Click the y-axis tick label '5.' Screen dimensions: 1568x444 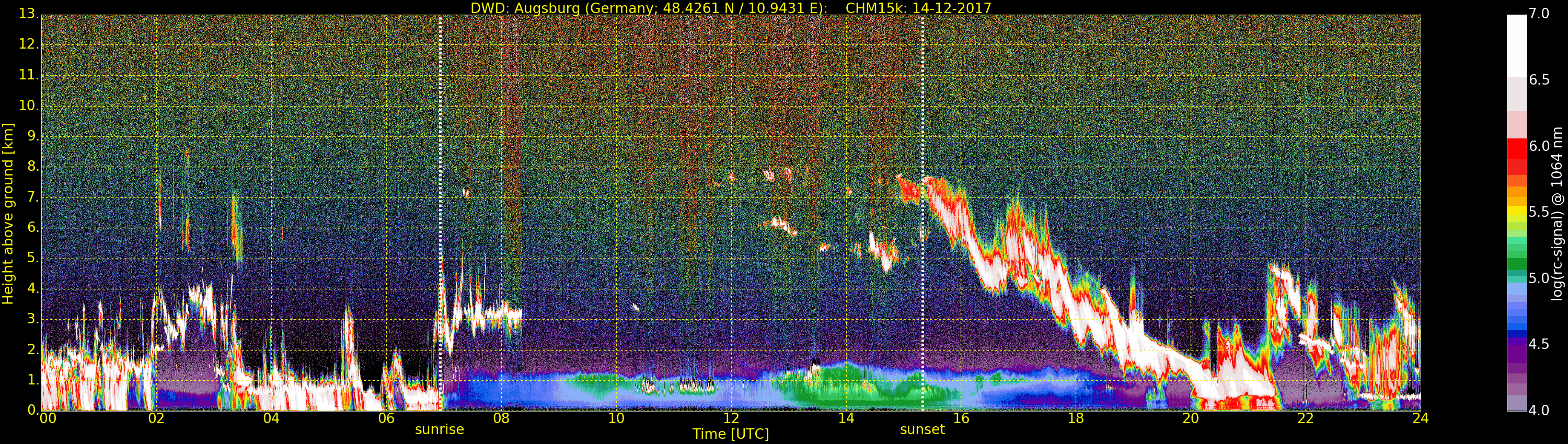[33, 258]
